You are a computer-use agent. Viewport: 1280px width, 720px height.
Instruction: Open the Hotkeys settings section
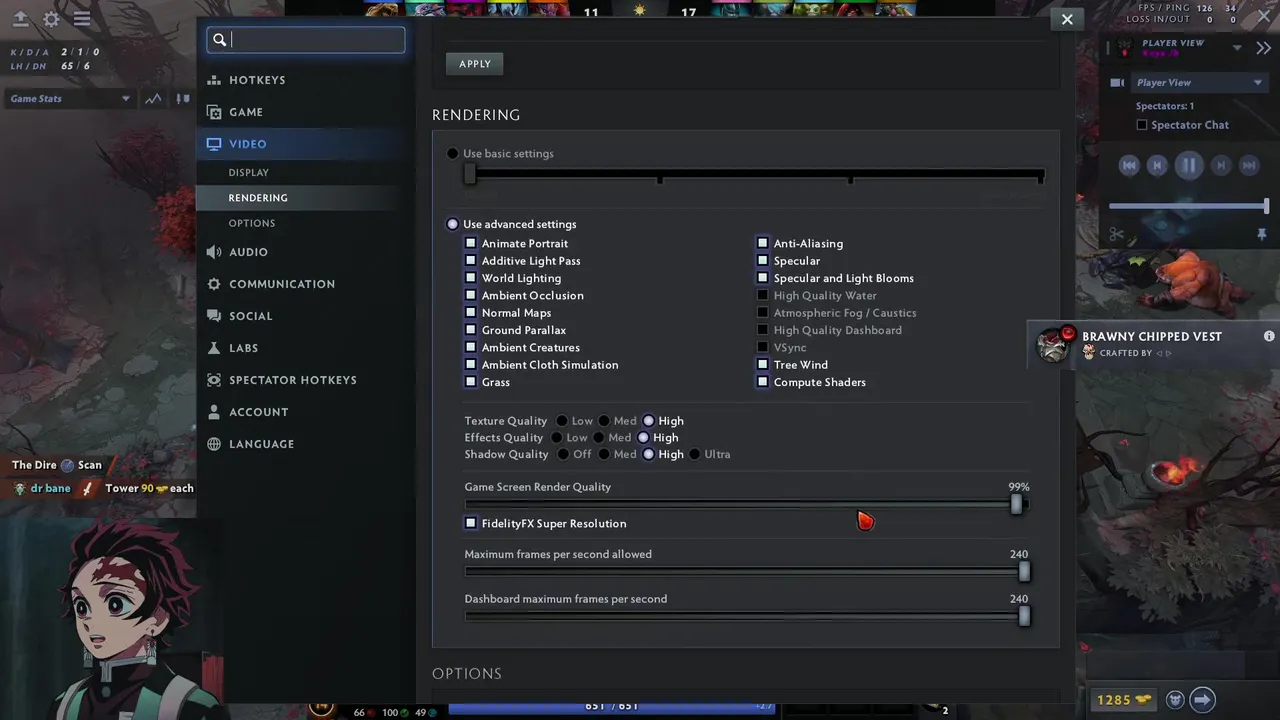[x=305, y=80]
